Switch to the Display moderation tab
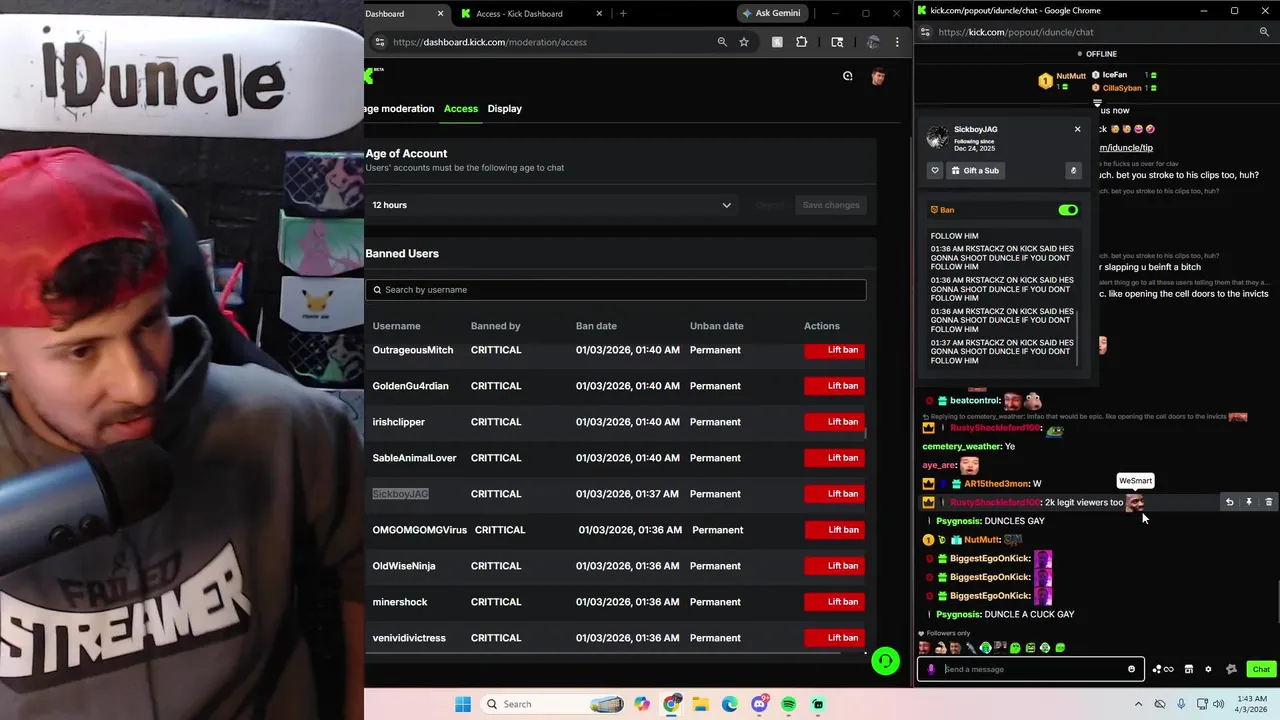 click(x=505, y=108)
